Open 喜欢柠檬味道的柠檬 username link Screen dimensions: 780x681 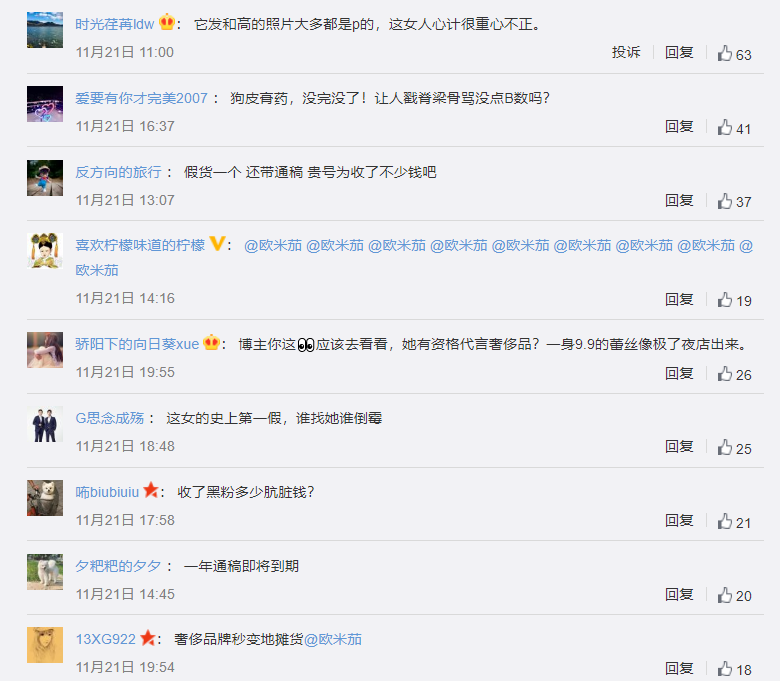140,245
